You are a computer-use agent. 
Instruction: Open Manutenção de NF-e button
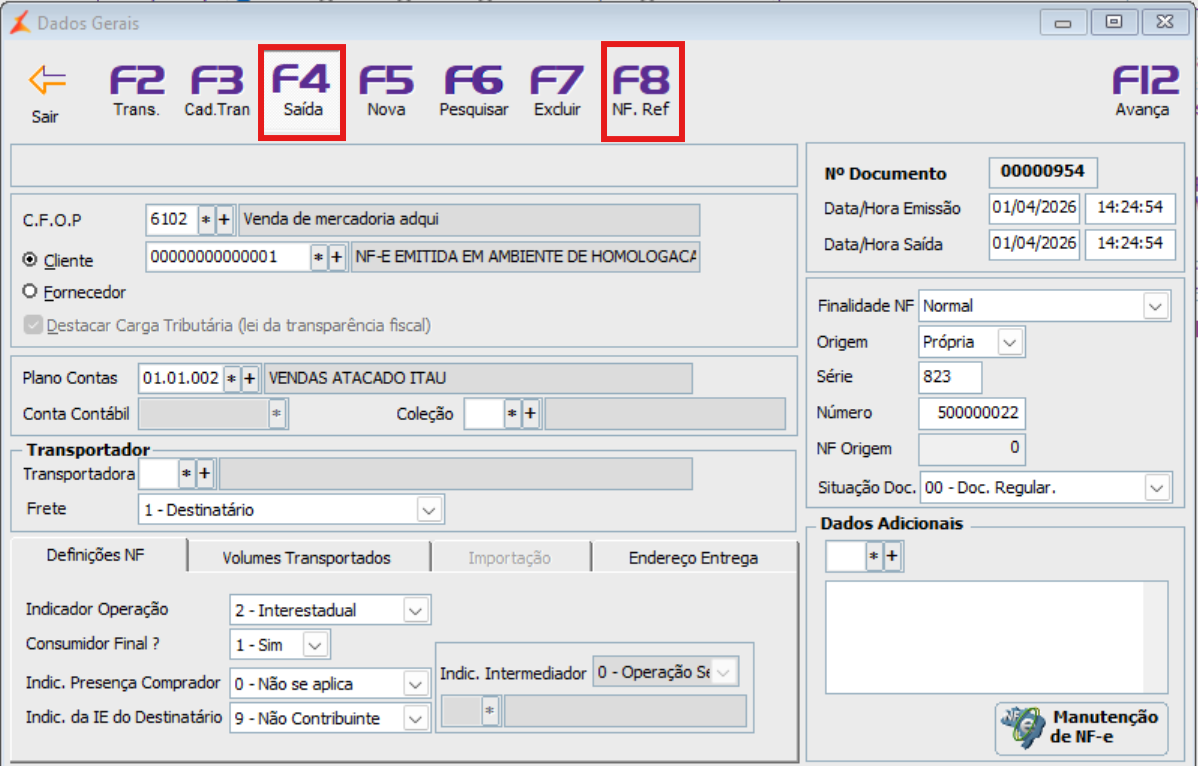tap(1082, 727)
